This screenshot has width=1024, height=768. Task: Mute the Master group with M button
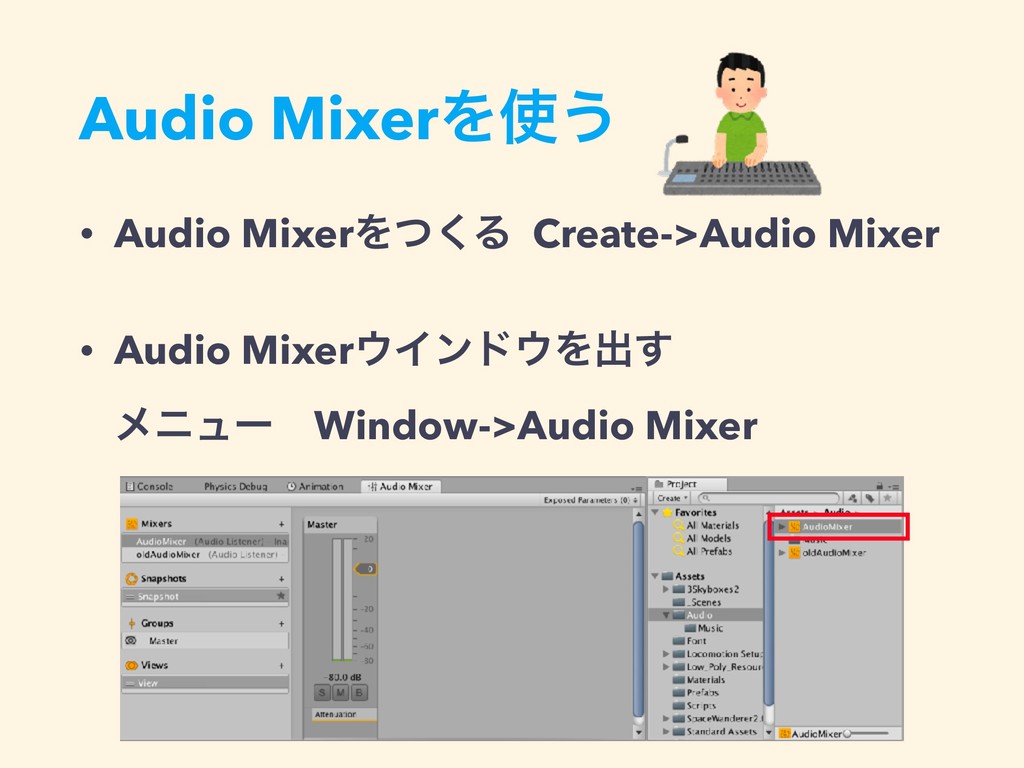(x=341, y=693)
